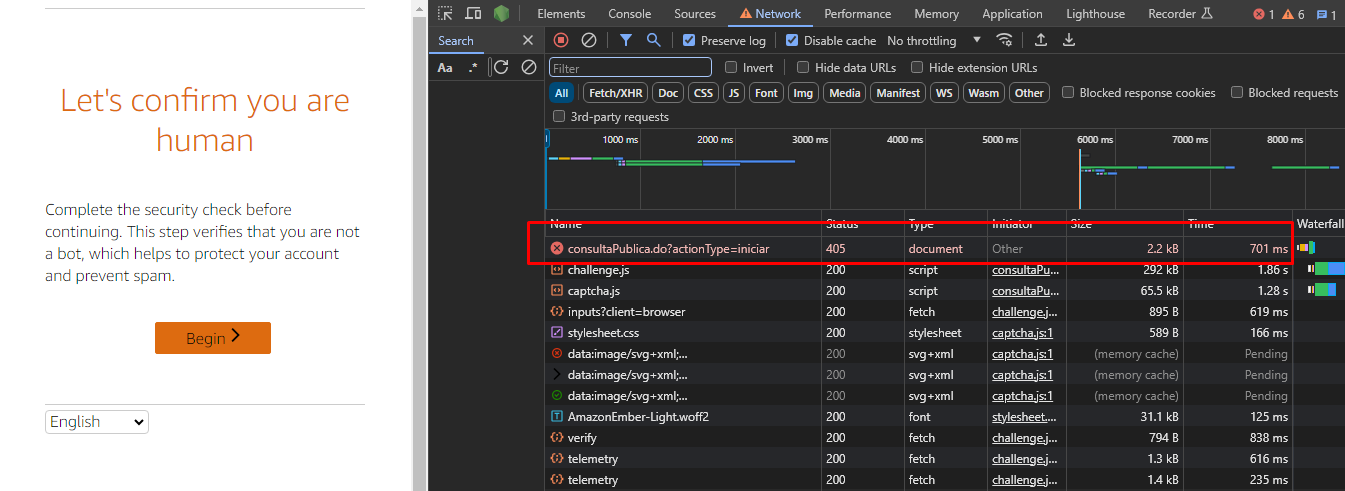Stop recording network log
The image size is (1345, 491).
click(x=561, y=40)
